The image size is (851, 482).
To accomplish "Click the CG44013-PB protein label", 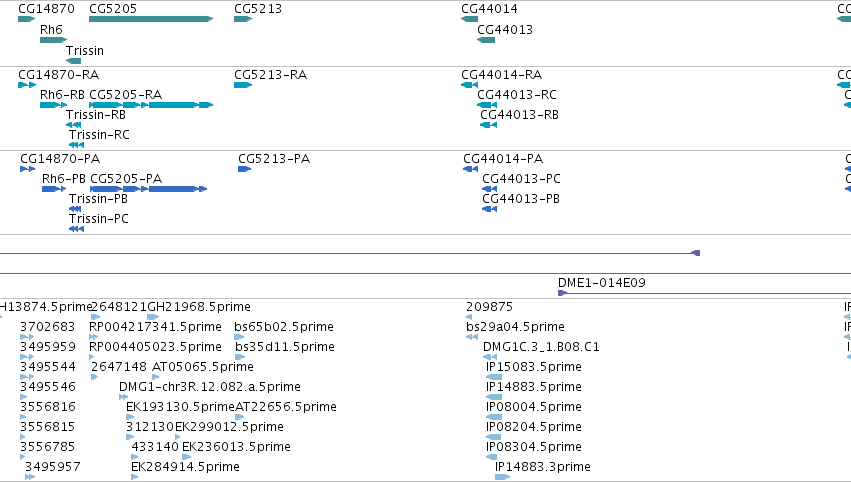I will pyautogui.click(x=521, y=199).
